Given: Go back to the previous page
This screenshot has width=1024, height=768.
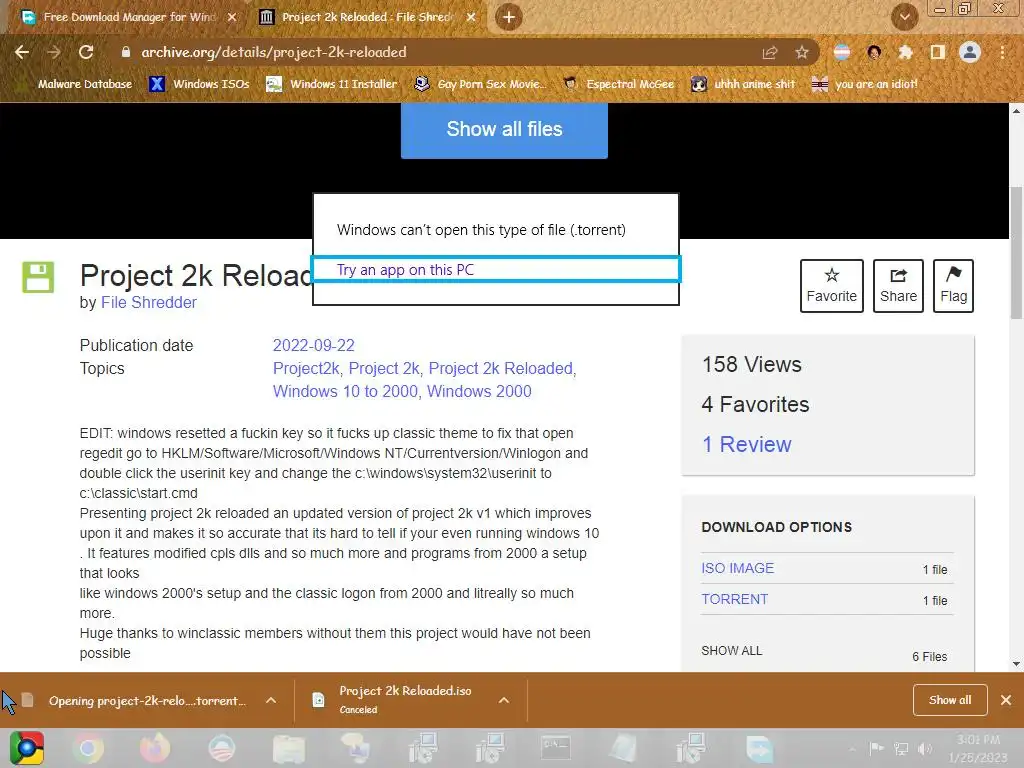Looking at the screenshot, I should [x=22, y=52].
